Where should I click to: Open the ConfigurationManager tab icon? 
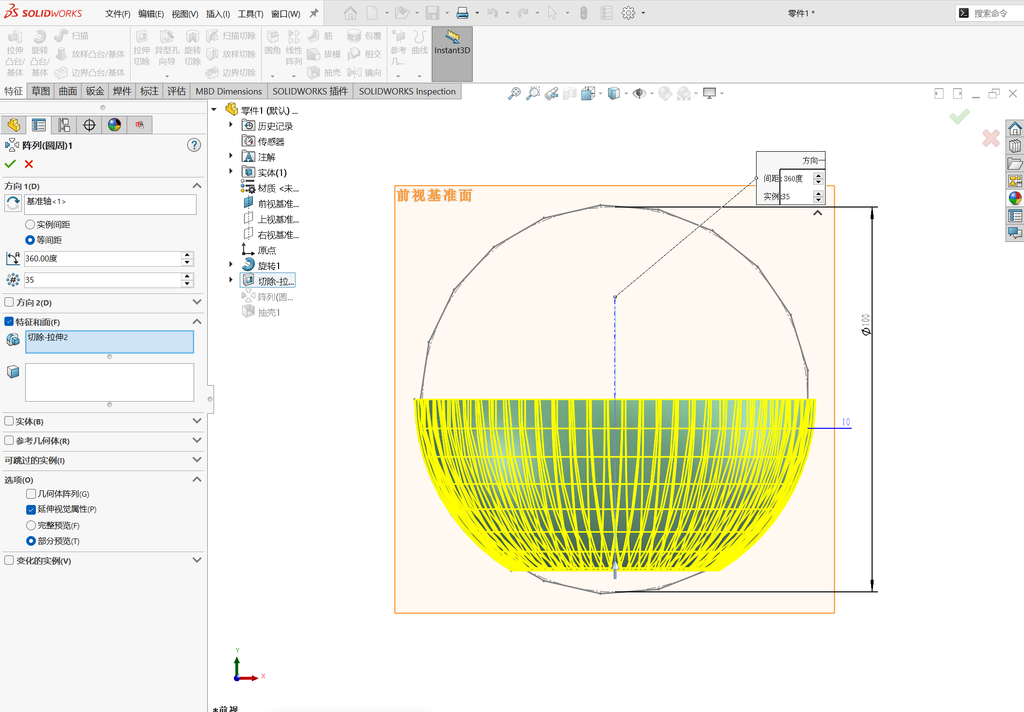[x=64, y=125]
